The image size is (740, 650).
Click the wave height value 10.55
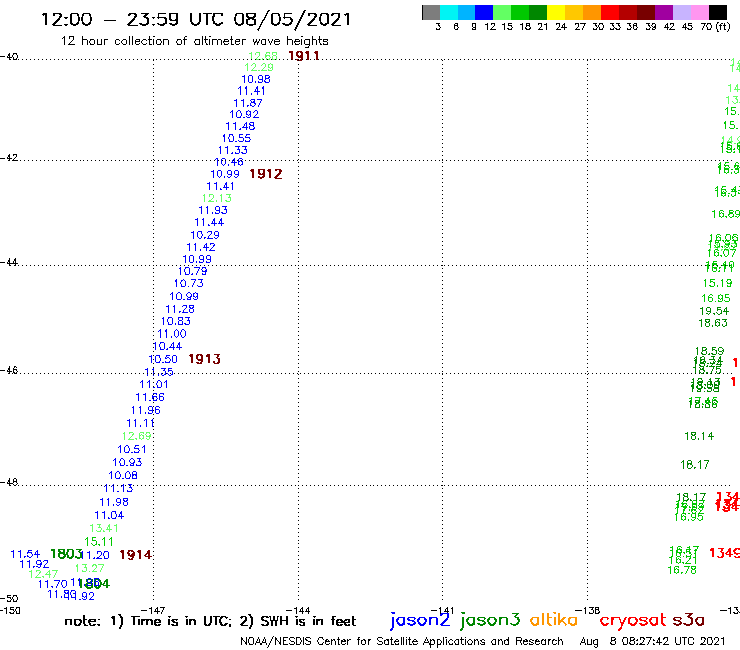click(236, 139)
